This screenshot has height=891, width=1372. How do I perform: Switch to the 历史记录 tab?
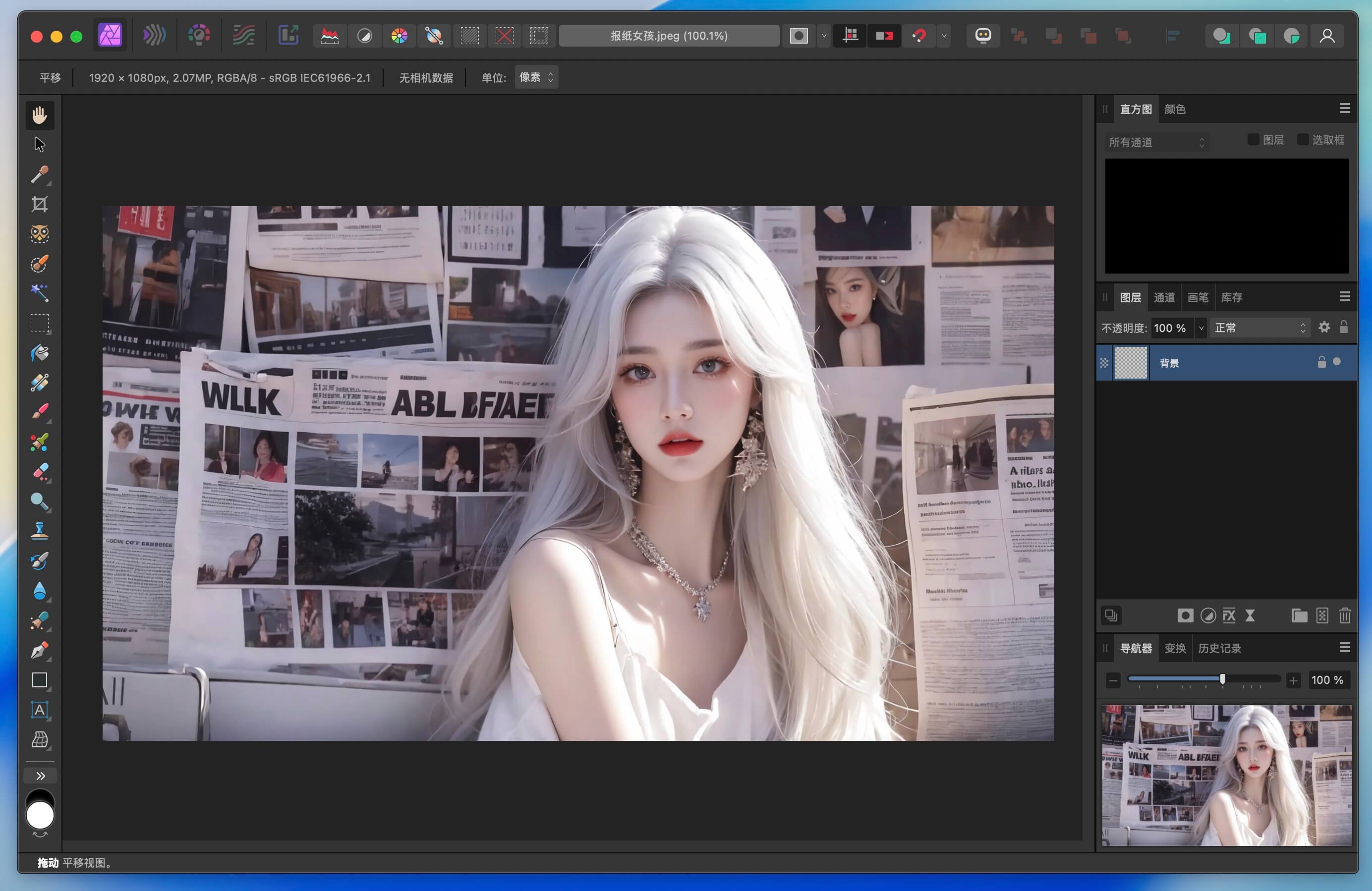pyautogui.click(x=1220, y=648)
